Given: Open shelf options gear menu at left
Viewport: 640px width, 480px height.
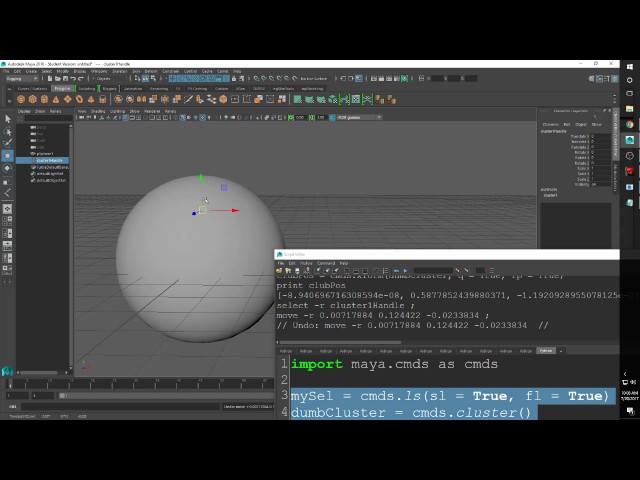Looking at the screenshot, I should 9,101.
